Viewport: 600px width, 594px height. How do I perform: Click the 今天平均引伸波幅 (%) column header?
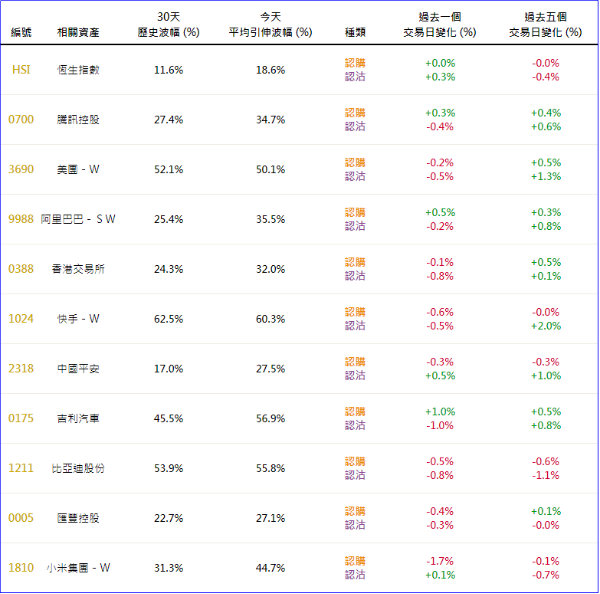(271, 24)
